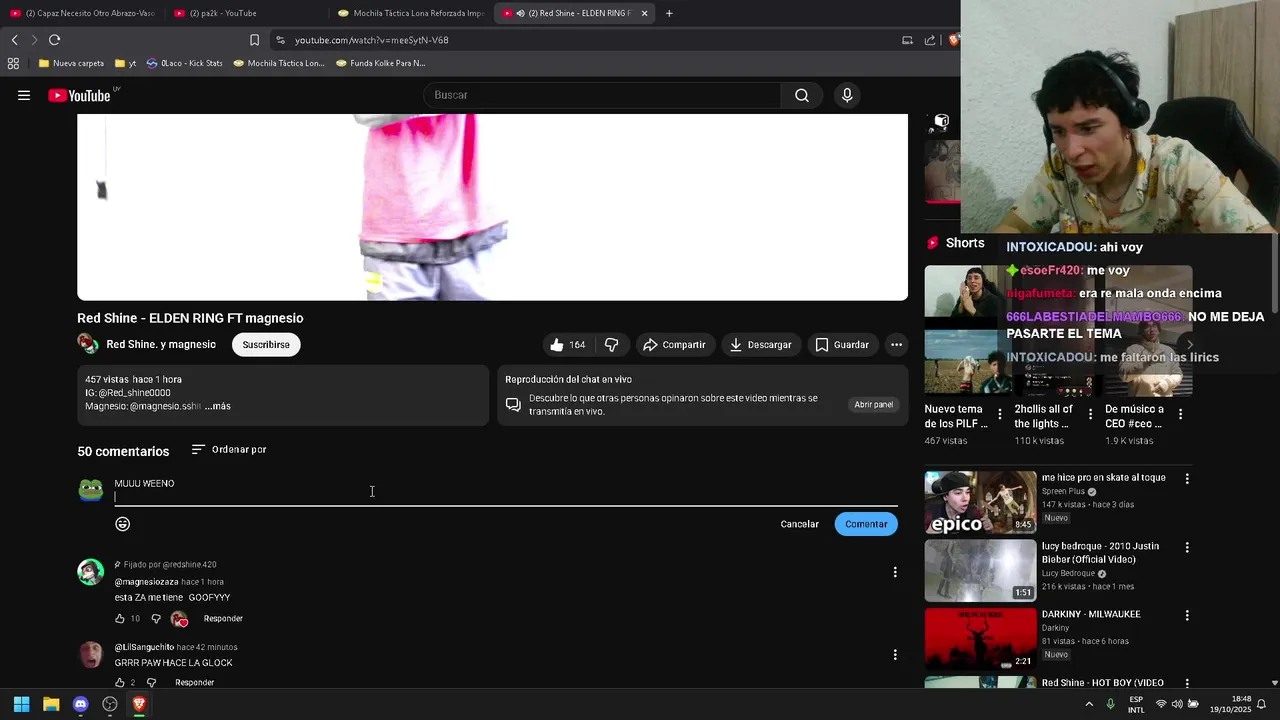Dislike the magnesiozaza pinned comment
Viewport: 1280px width, 720px height.
pyautogui.click(x=155, y=618)
